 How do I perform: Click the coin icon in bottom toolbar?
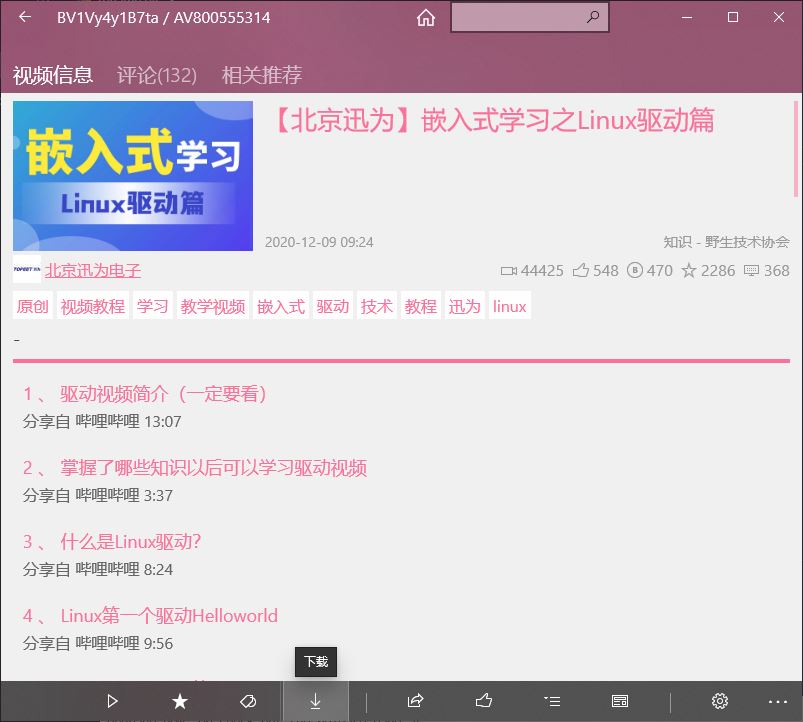coord(248,701)
